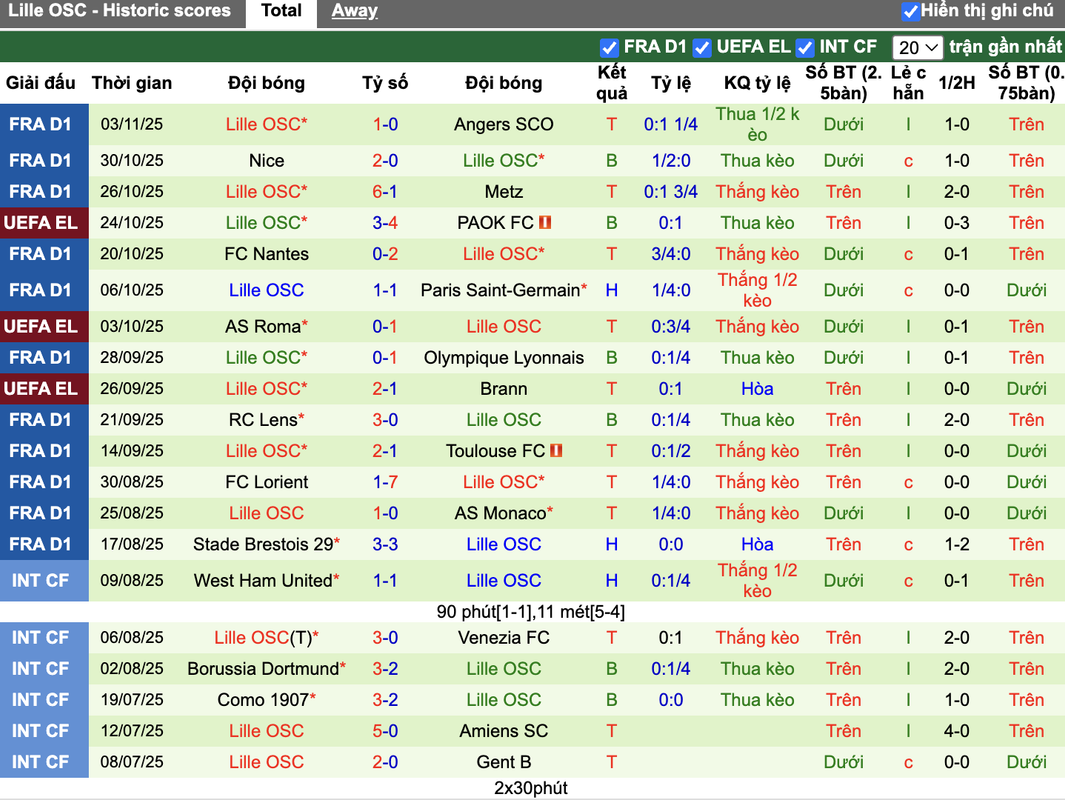Click the date 06/10/25

[x=132, y=290]
